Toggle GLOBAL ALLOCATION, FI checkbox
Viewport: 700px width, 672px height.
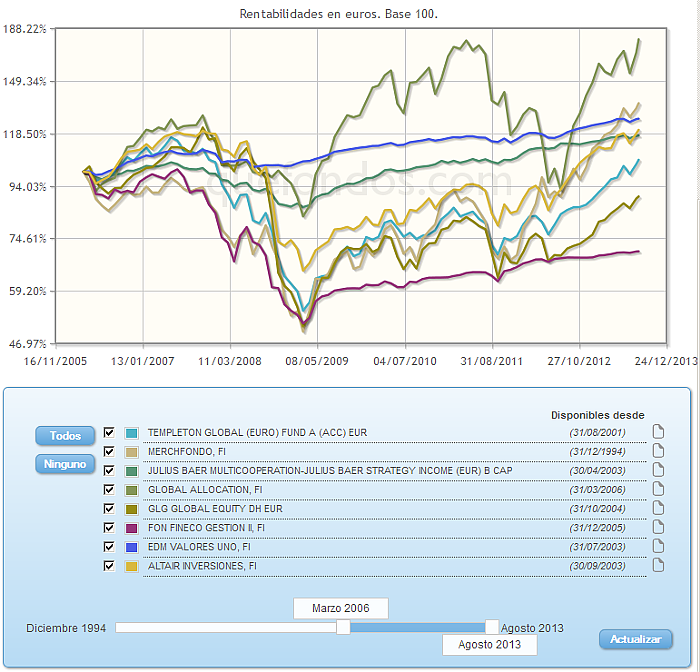point(109,489)
